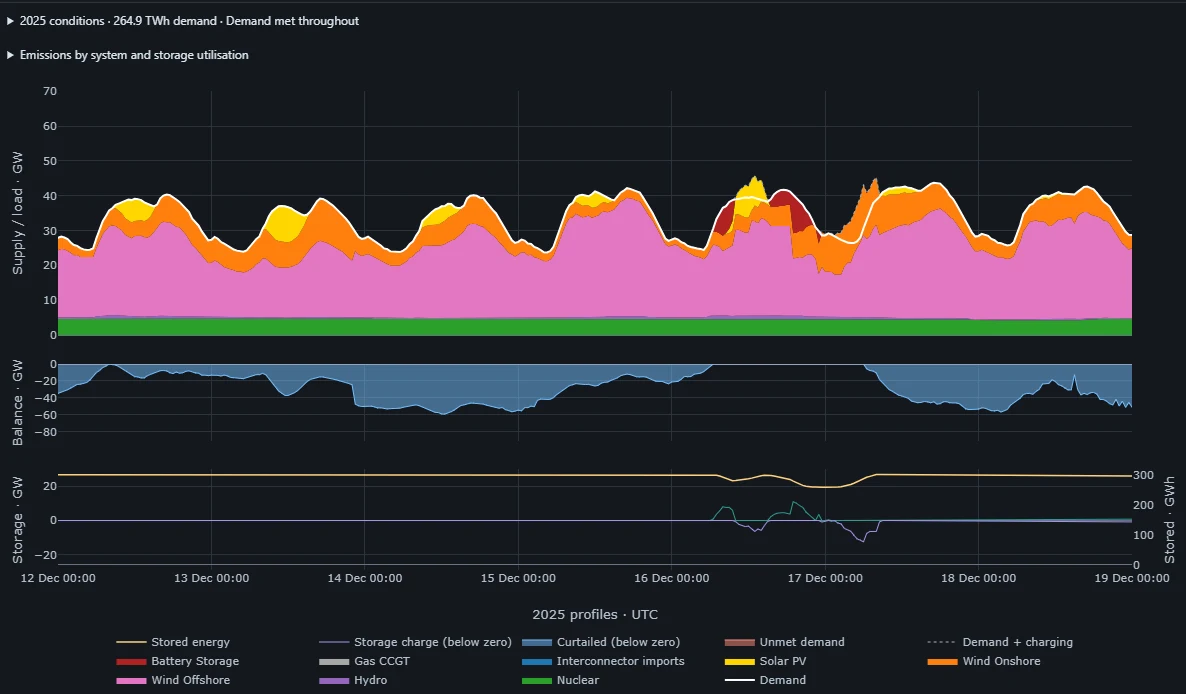
Task: Click the 14 Dec 00:00 axis label
Action: [x=365, y=578]
